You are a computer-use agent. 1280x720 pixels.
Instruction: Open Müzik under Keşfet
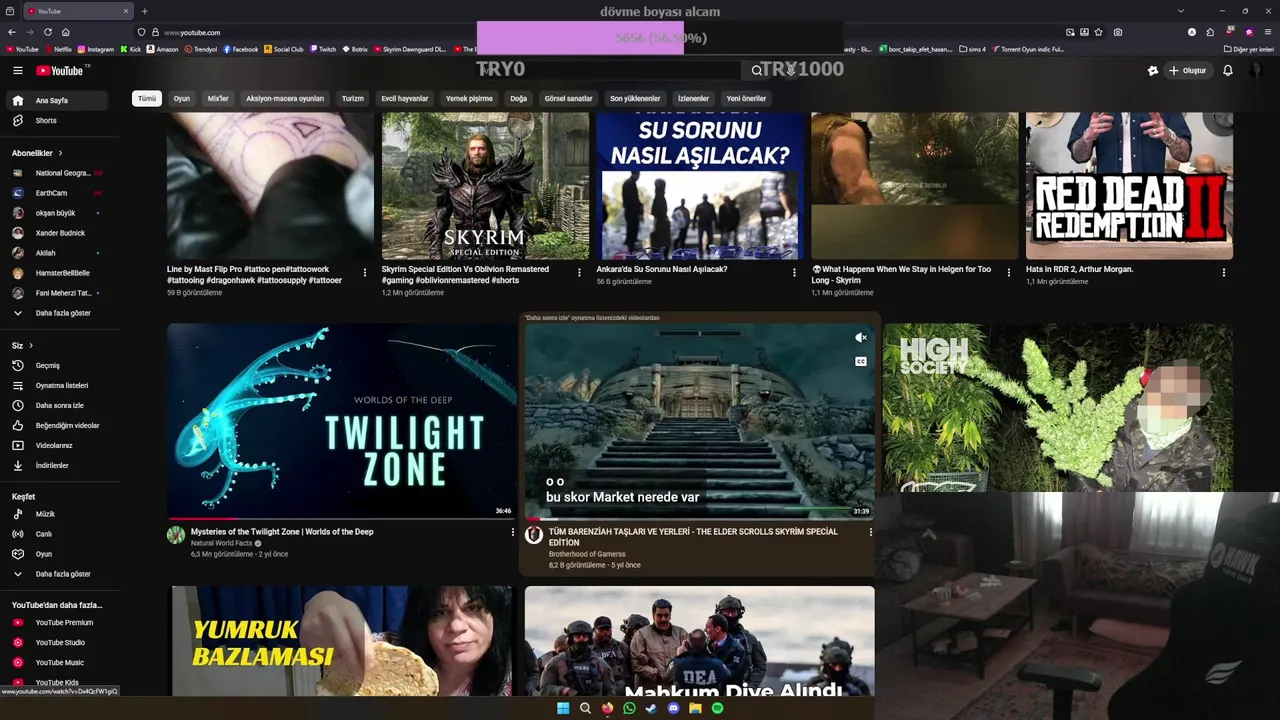point(45,514)
